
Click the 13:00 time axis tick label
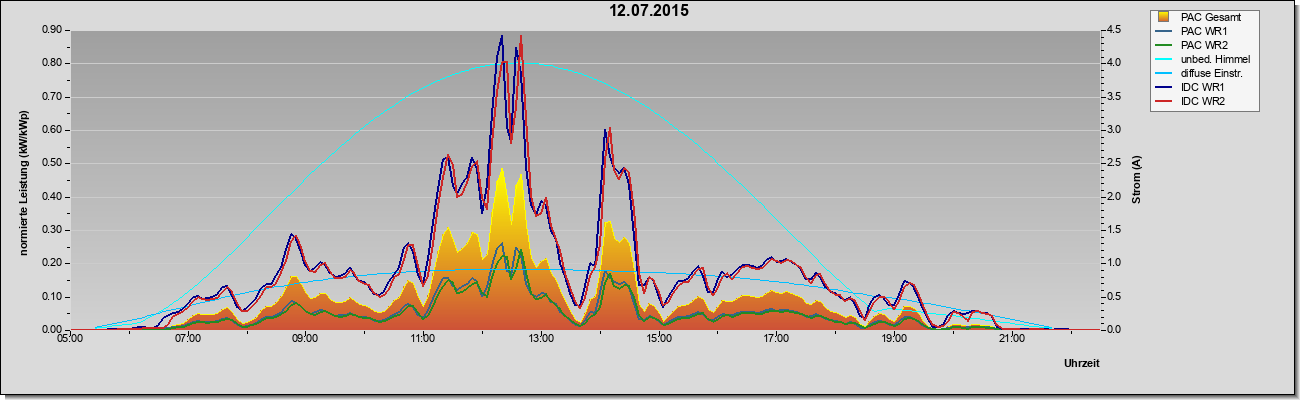click(x=540, y=340)
